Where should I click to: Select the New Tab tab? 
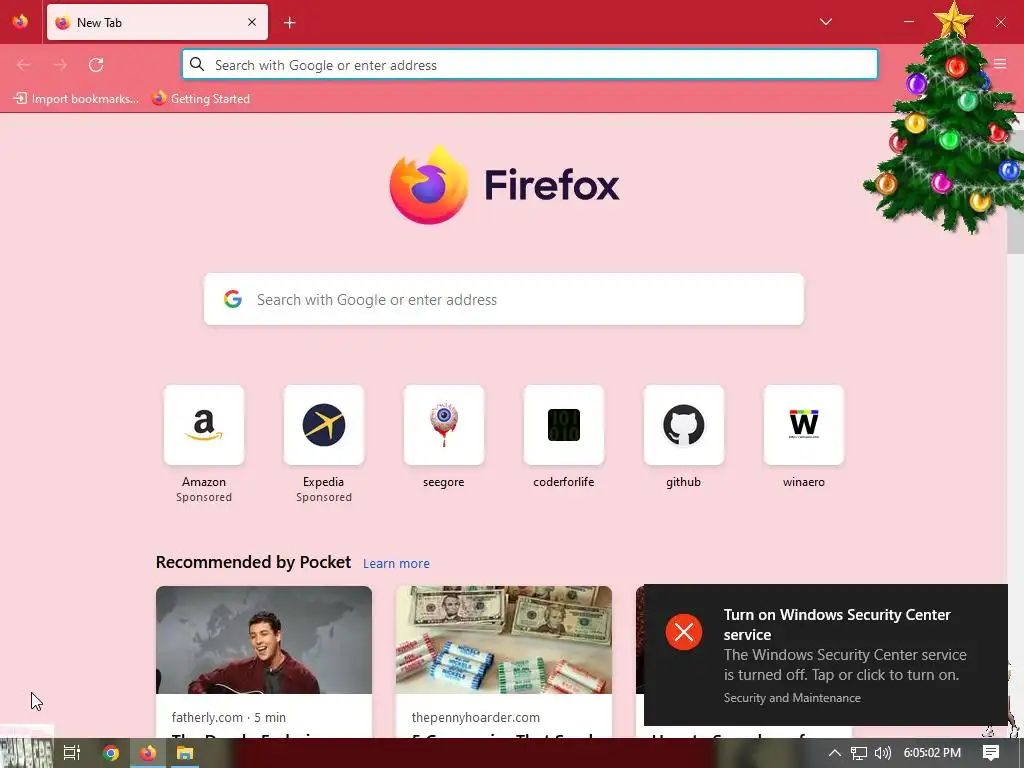(x=157, y=22)
